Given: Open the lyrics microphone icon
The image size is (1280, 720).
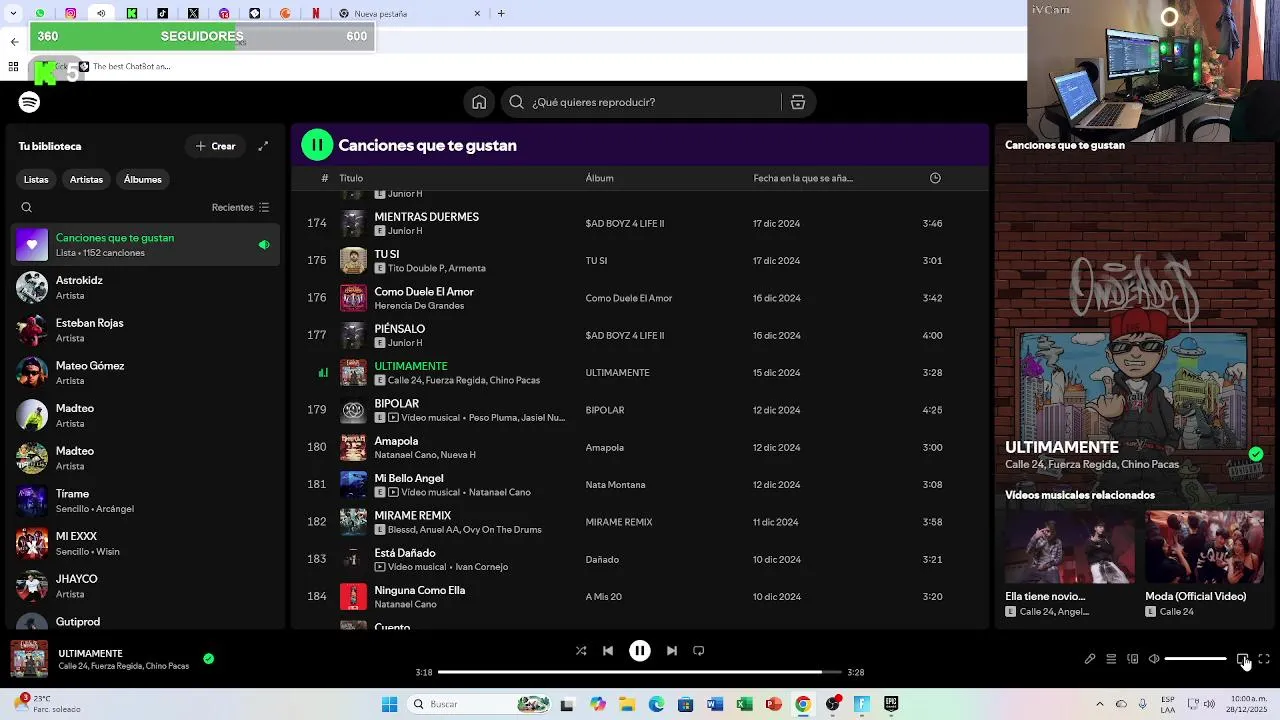Looking at the screenshot, I should (1090, 659).
